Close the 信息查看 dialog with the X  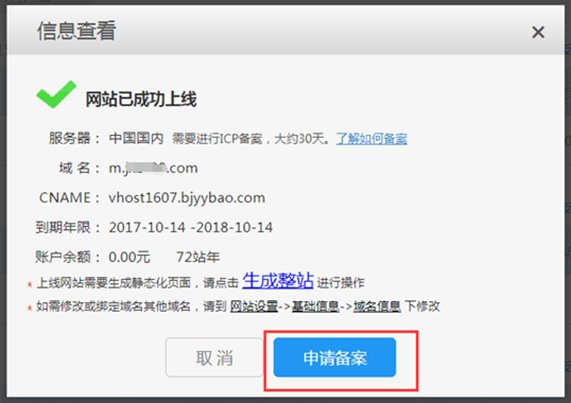538,32
